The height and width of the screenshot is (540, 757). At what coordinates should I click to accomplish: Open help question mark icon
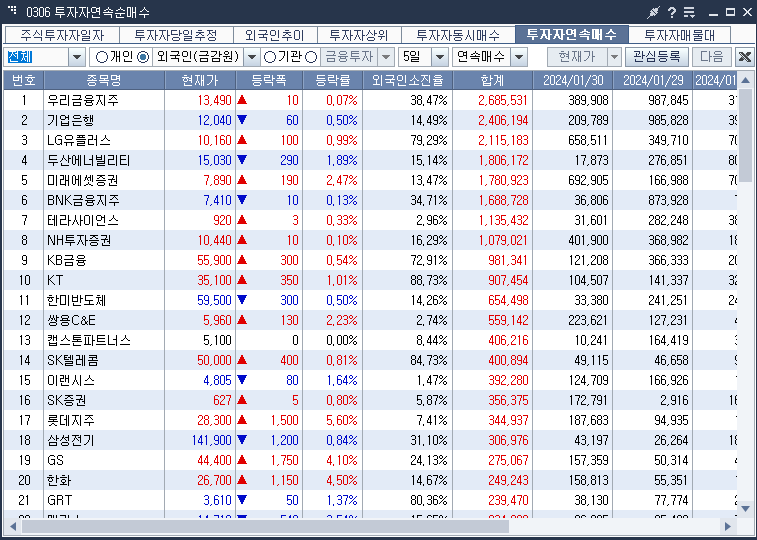point(672,13)
